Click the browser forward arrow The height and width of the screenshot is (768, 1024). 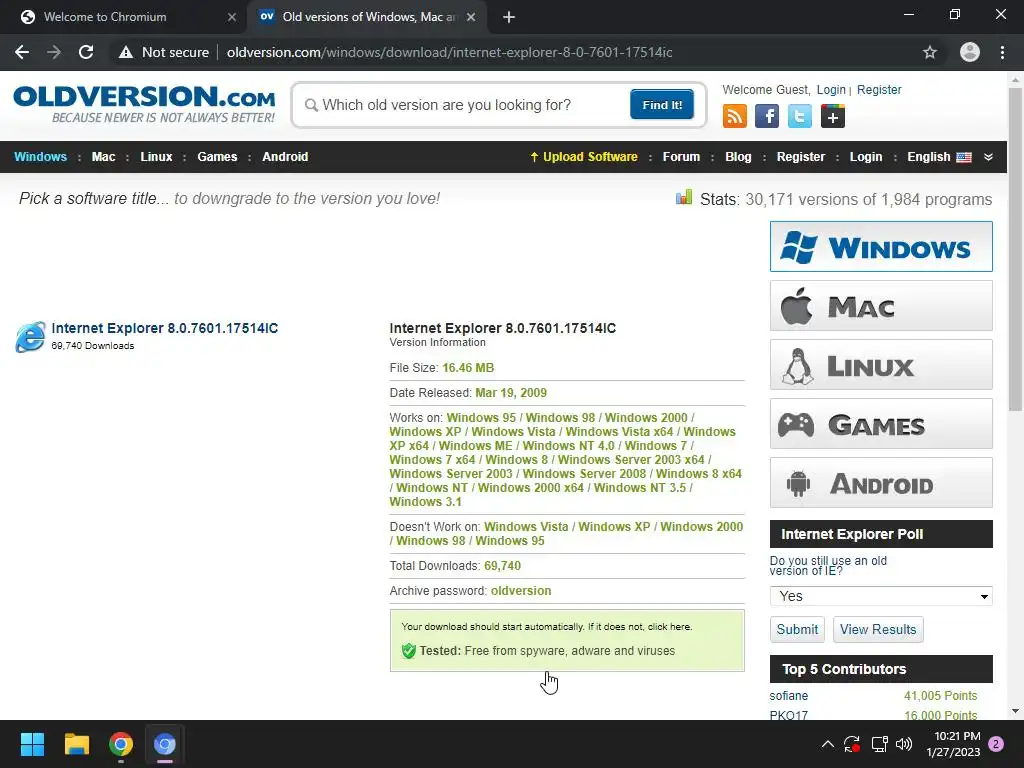click(x=54, y=52)
